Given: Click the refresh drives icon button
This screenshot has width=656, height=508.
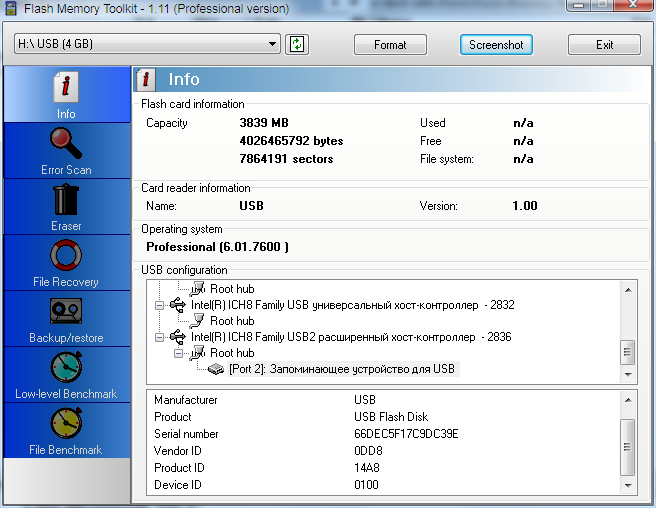Looking at the screenshot, I should coord(297,44).
